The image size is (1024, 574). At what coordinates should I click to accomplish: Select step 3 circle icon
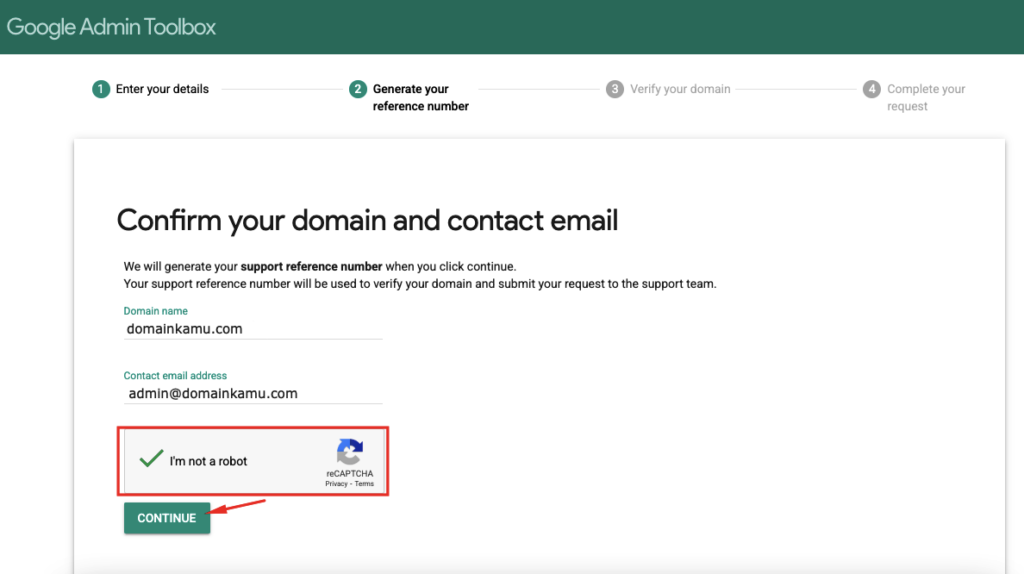pos(615,89)
